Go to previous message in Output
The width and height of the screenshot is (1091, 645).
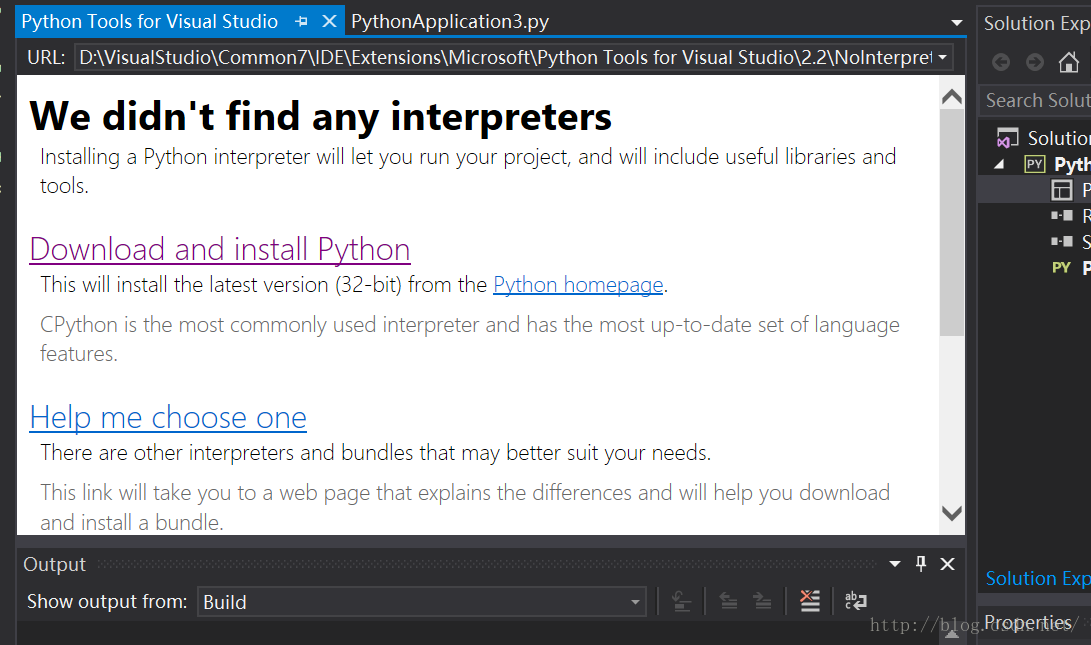click(x=728, y=600)
